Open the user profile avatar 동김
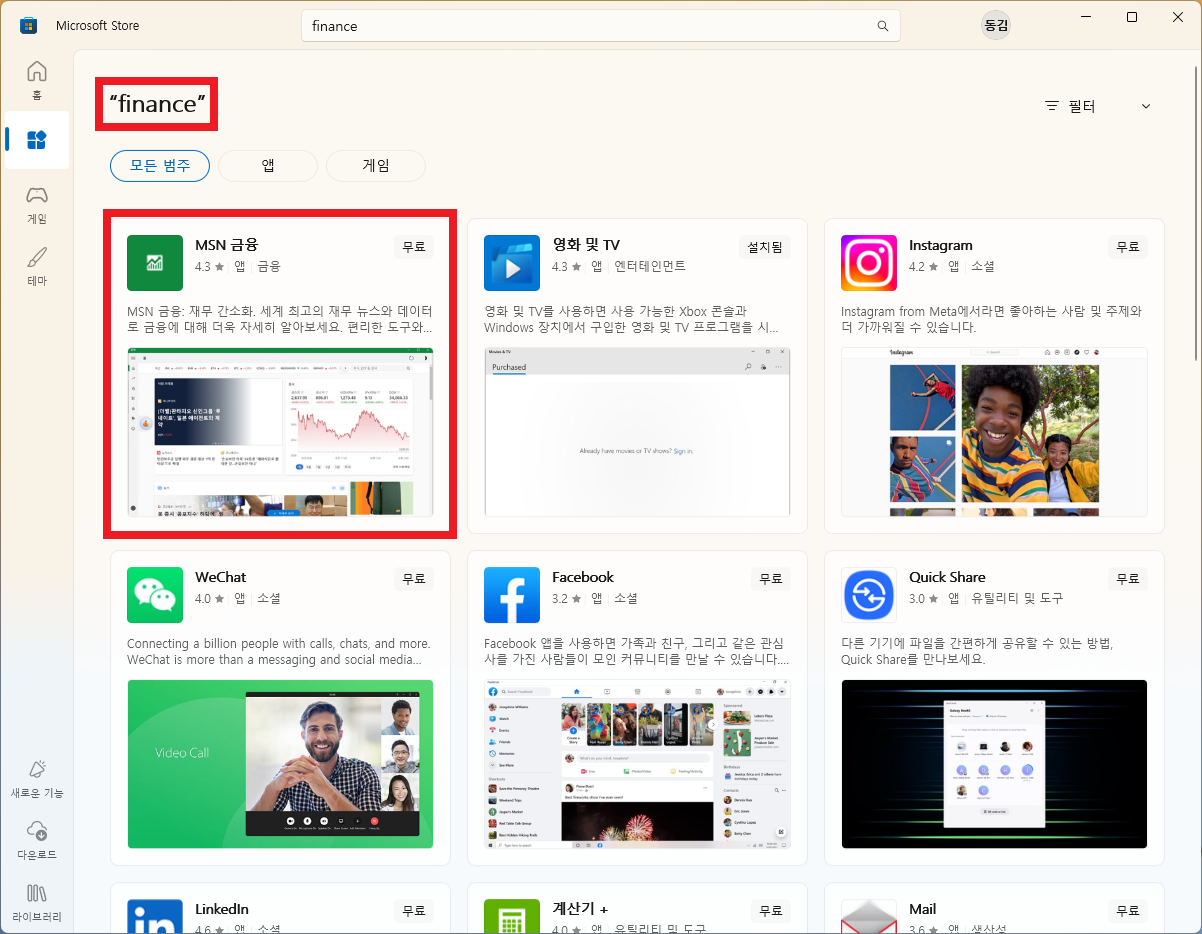The image size is (1202, 934). point(996,25)
